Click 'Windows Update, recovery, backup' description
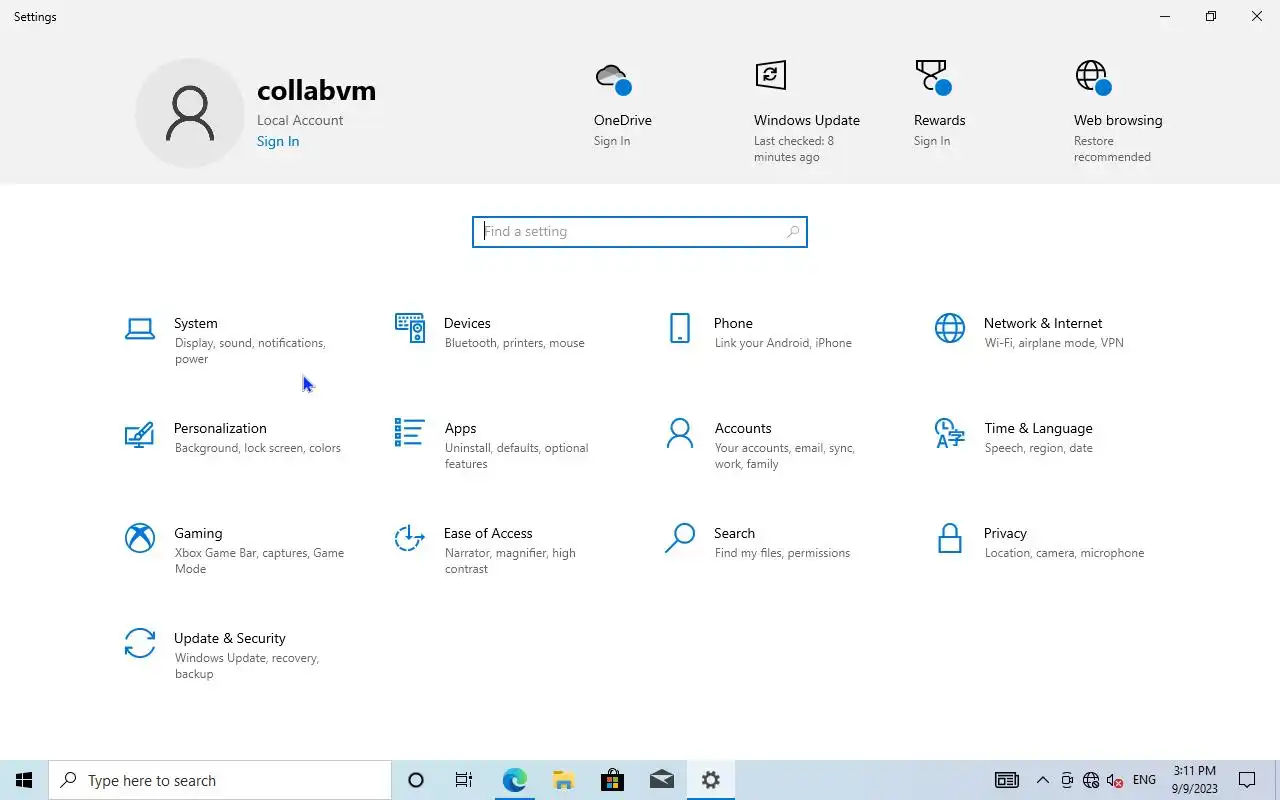The width and height of the screenshot is (1280, 800). 247,666
